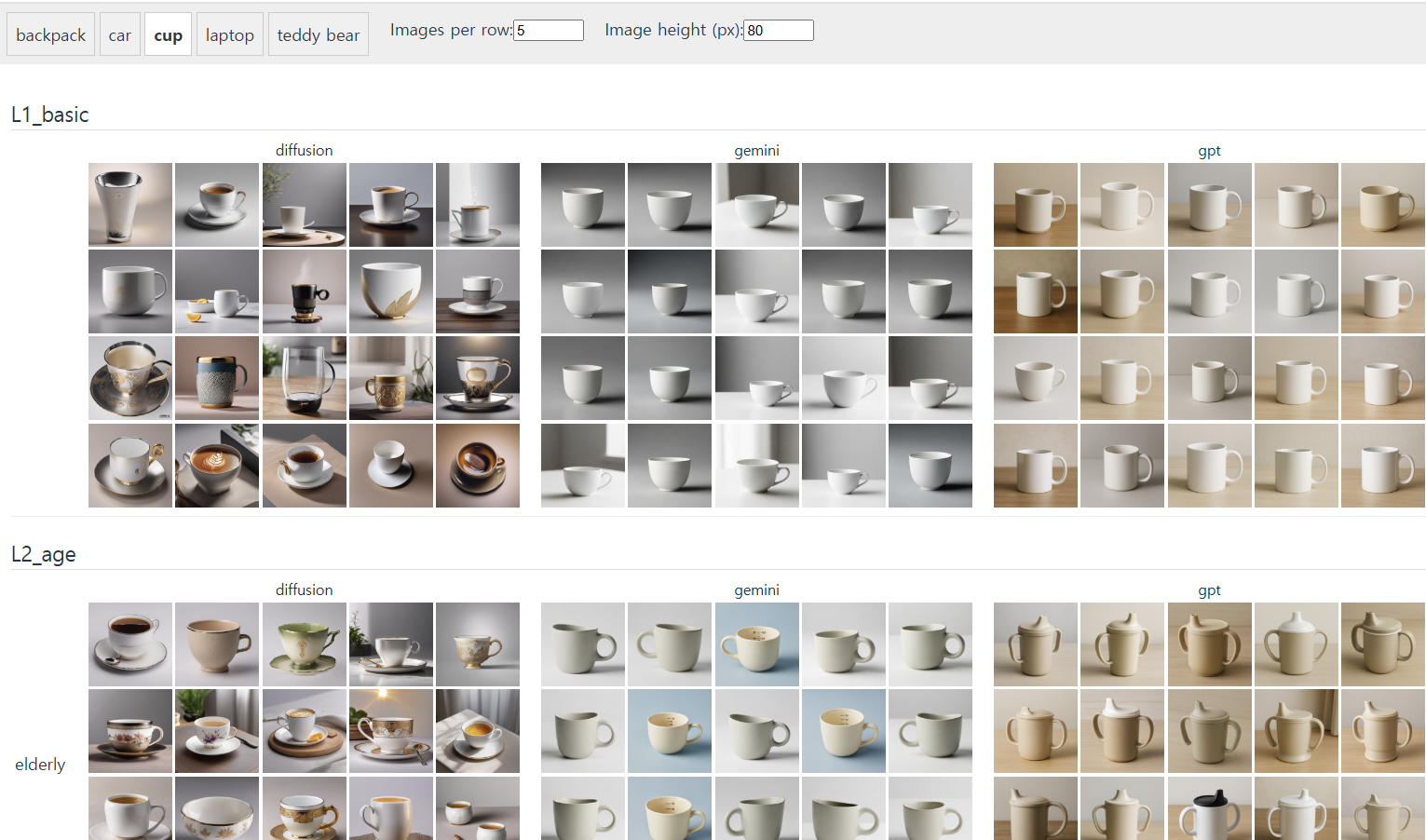Viewport: 1426px width, 840px height.
Task: Switch to the backpack tab
Action: (x=50, y=34)
